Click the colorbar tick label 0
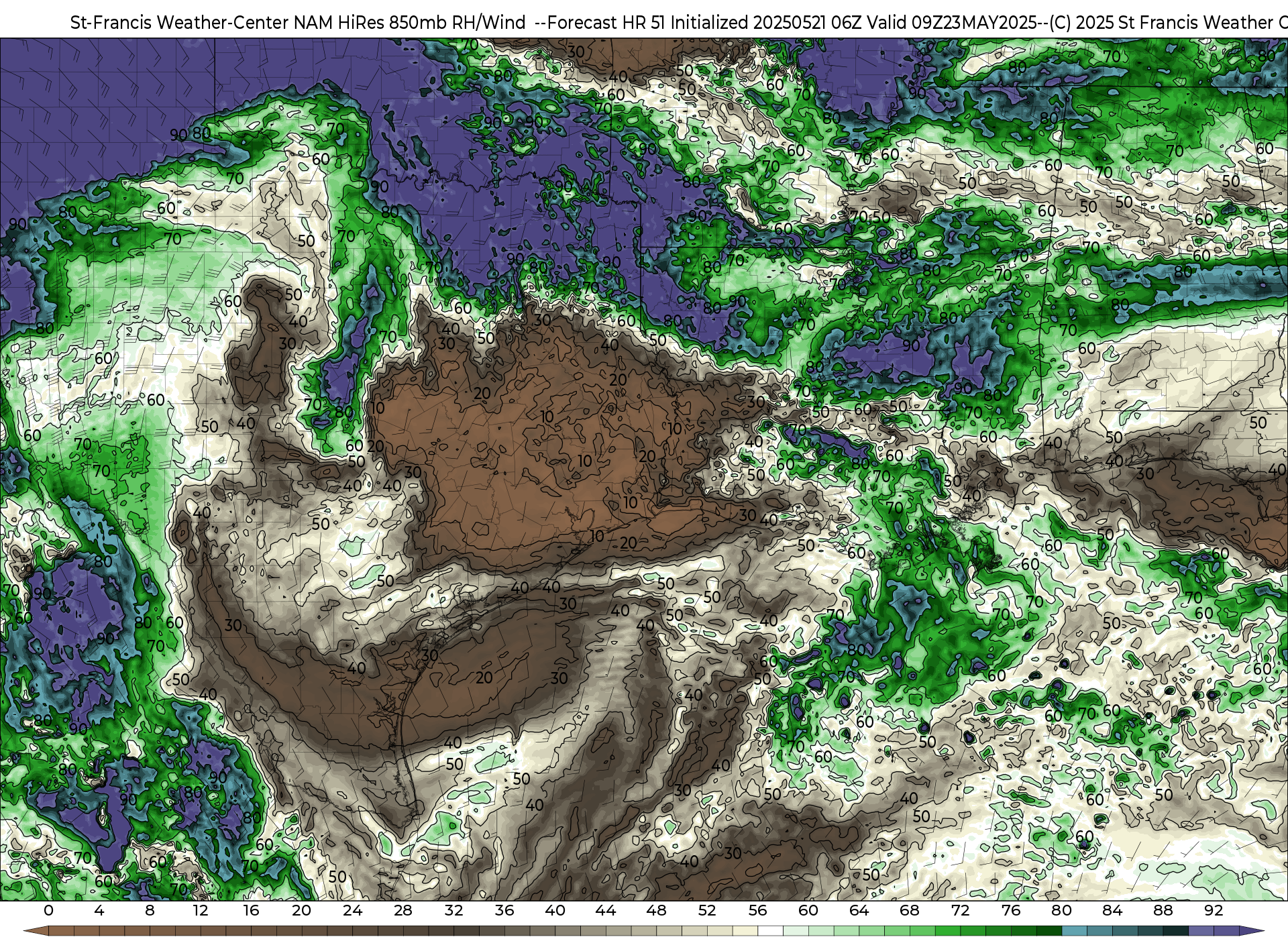The height and width of the screenshot is (939, 1288). click(48, 910)
